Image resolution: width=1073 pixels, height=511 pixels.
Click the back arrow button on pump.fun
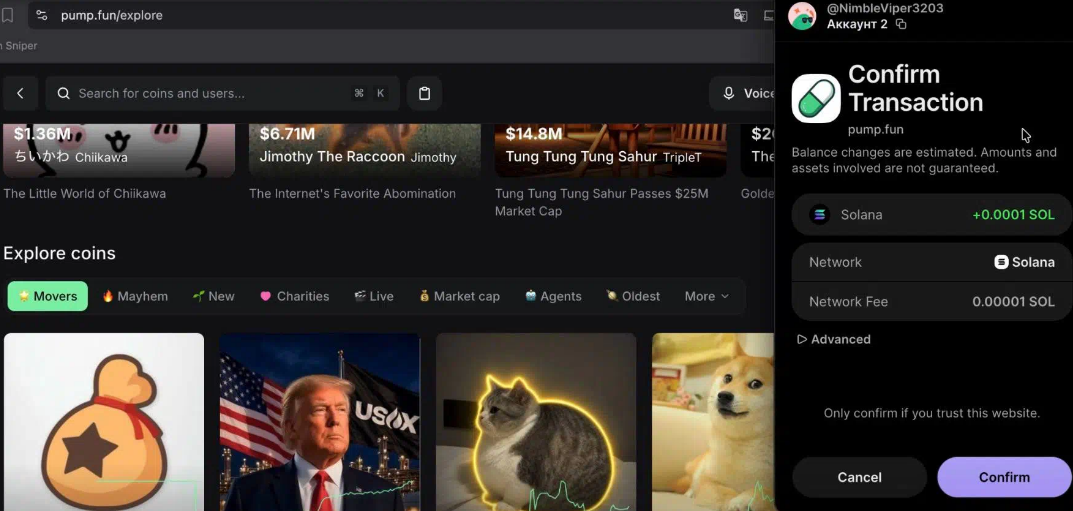20,94
